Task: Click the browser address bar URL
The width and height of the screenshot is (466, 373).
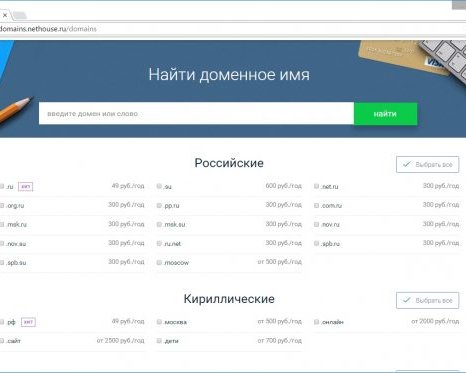Action: (48, 29)
